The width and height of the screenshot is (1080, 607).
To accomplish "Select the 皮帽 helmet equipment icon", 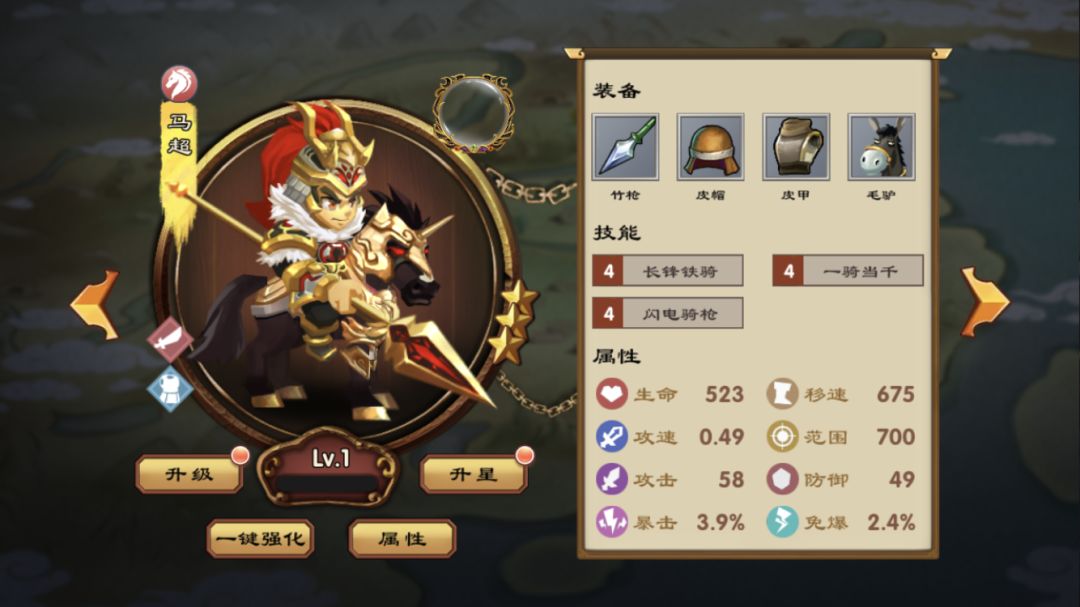I will click(710, 147).
